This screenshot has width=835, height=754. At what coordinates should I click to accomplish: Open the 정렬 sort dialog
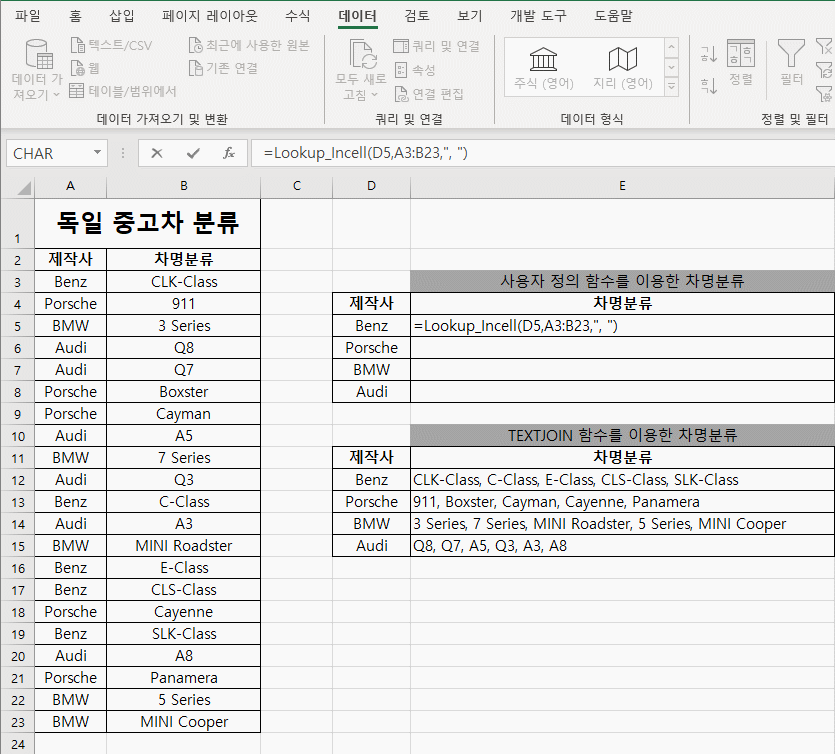coord(741,63)
